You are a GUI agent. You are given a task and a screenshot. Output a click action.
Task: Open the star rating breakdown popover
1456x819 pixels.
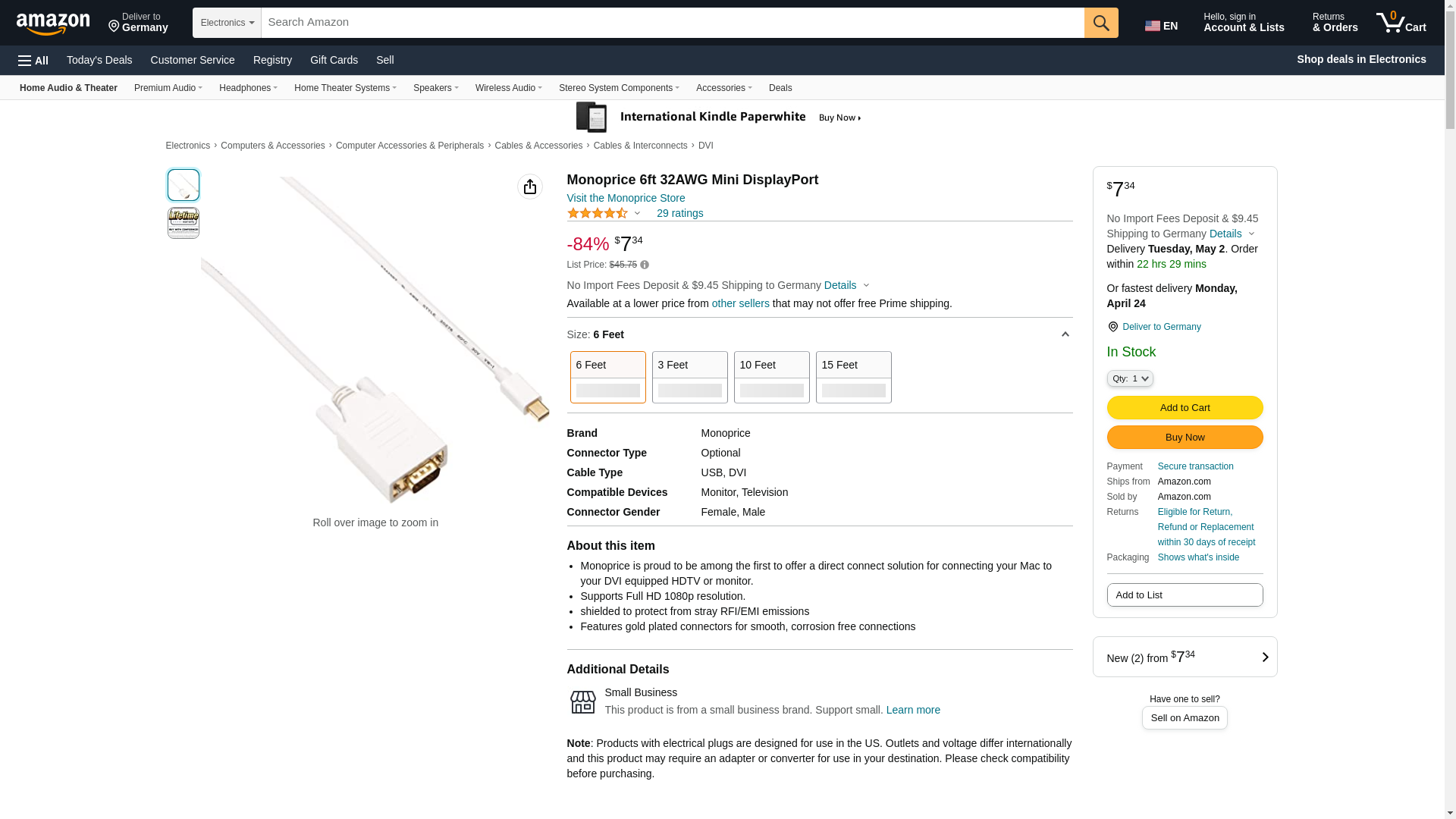click(604, 214)
